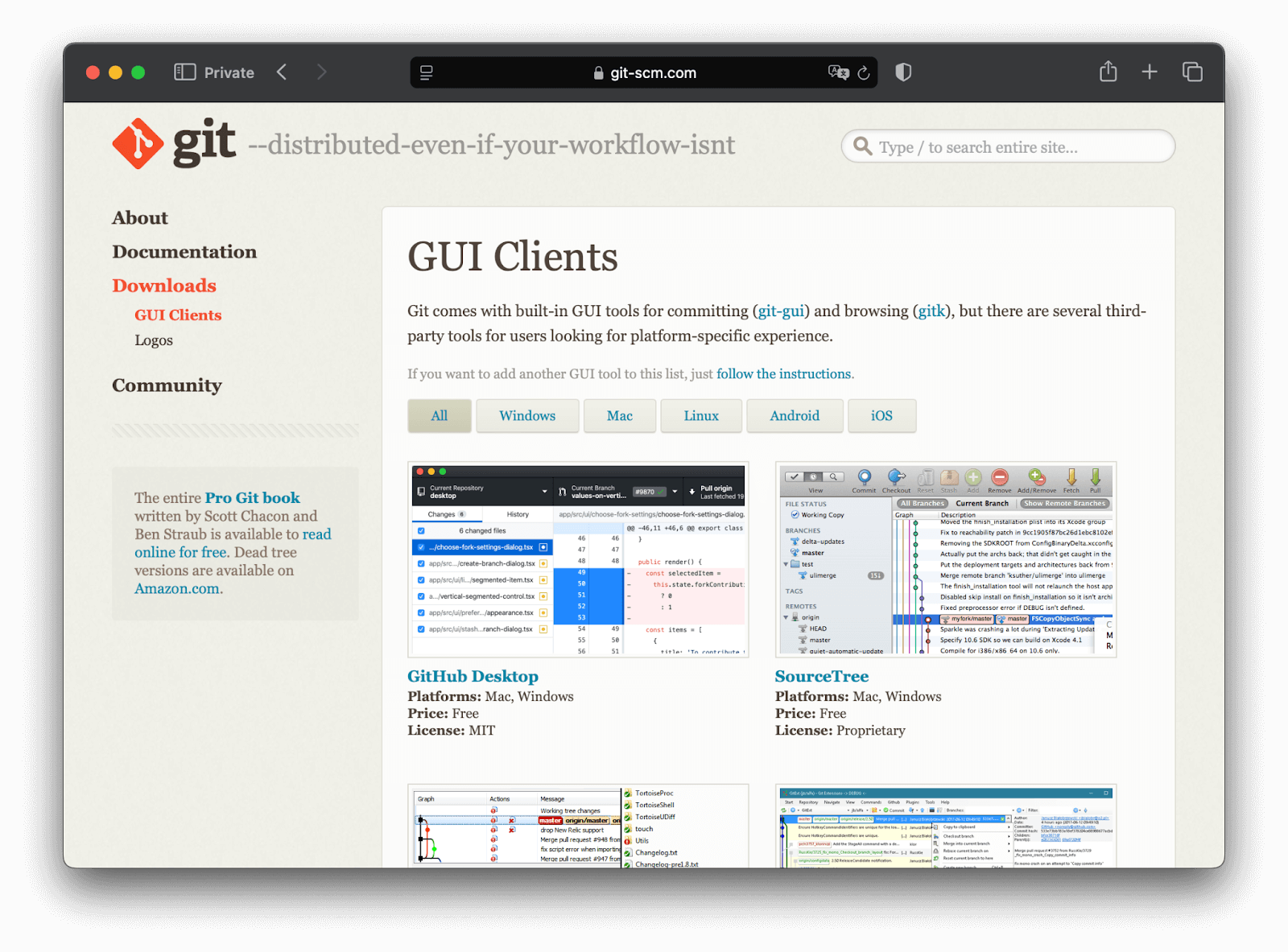Open the Pro Git book link
Image resolution: width=1288 pixels, height=952 pixels.
coord(252,498)
